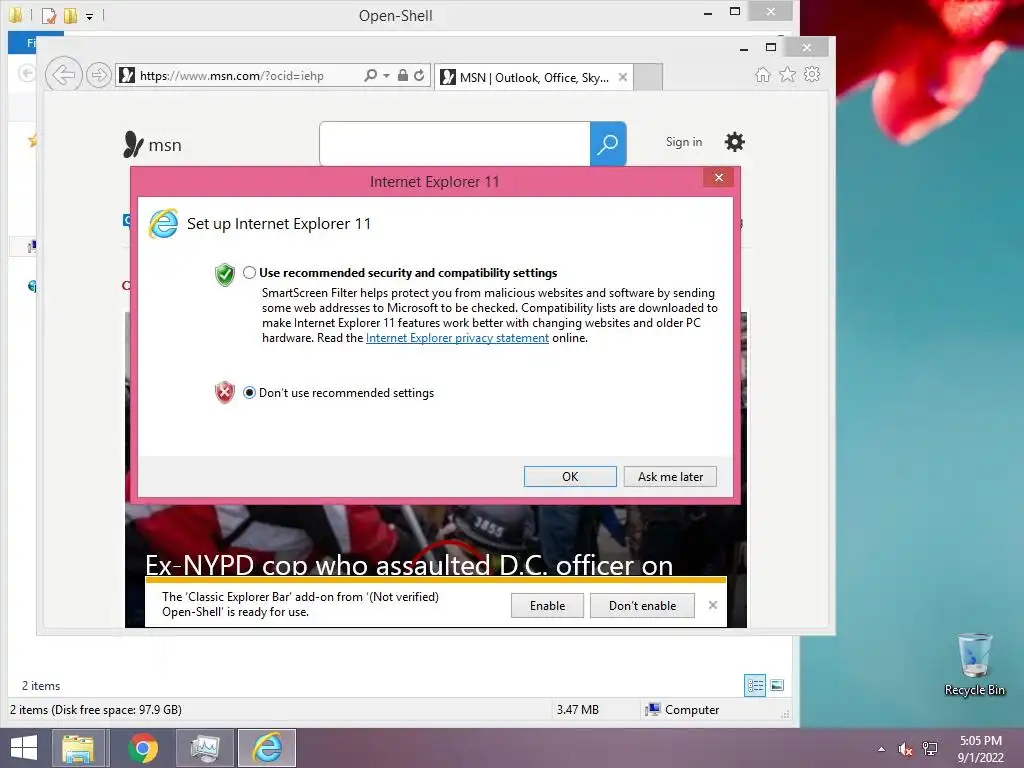Open the Favorites star icon

click(788, 74)
